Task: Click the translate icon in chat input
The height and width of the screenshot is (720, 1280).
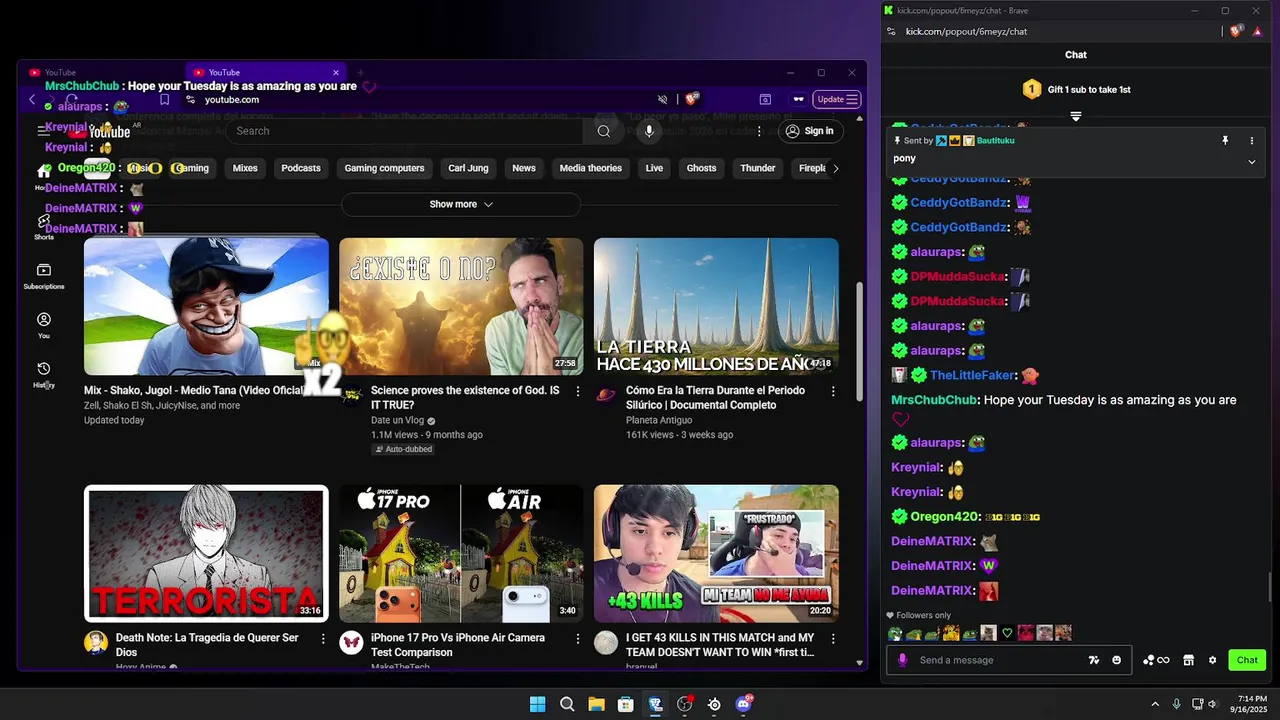Action: [1094, 660]
